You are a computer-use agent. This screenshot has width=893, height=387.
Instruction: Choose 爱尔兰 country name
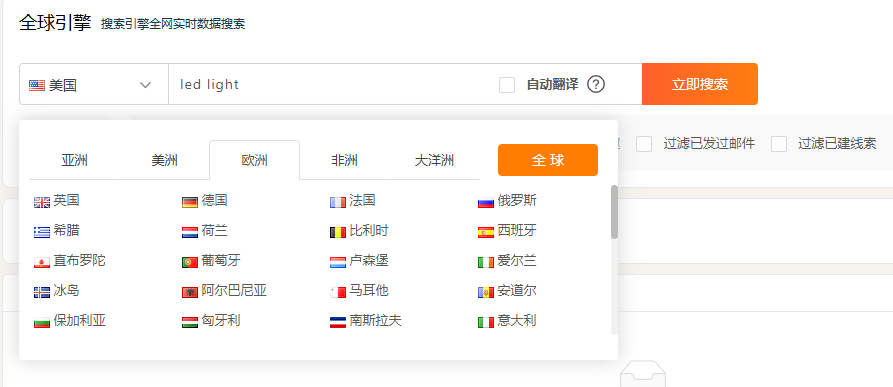pos(517,261)
